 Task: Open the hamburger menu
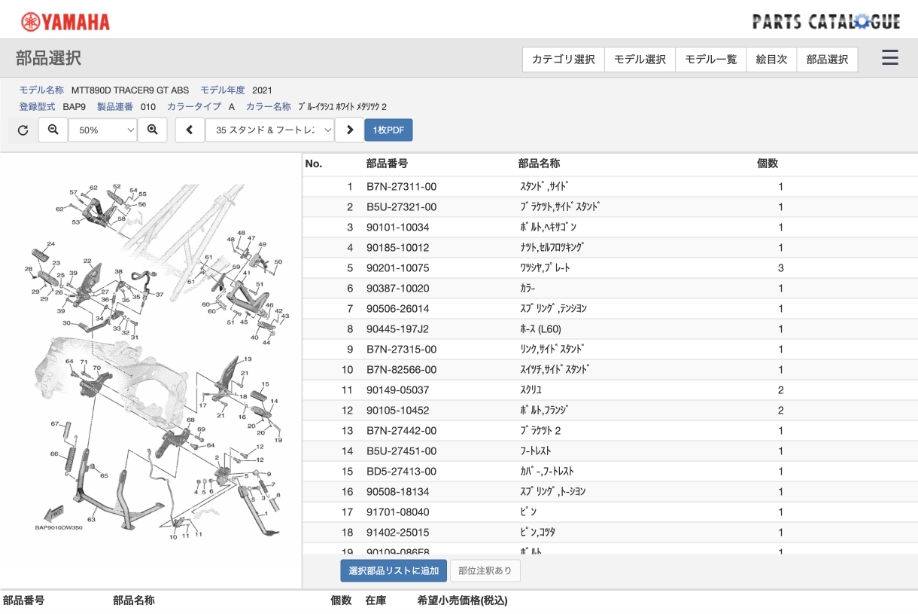(889, 59)
